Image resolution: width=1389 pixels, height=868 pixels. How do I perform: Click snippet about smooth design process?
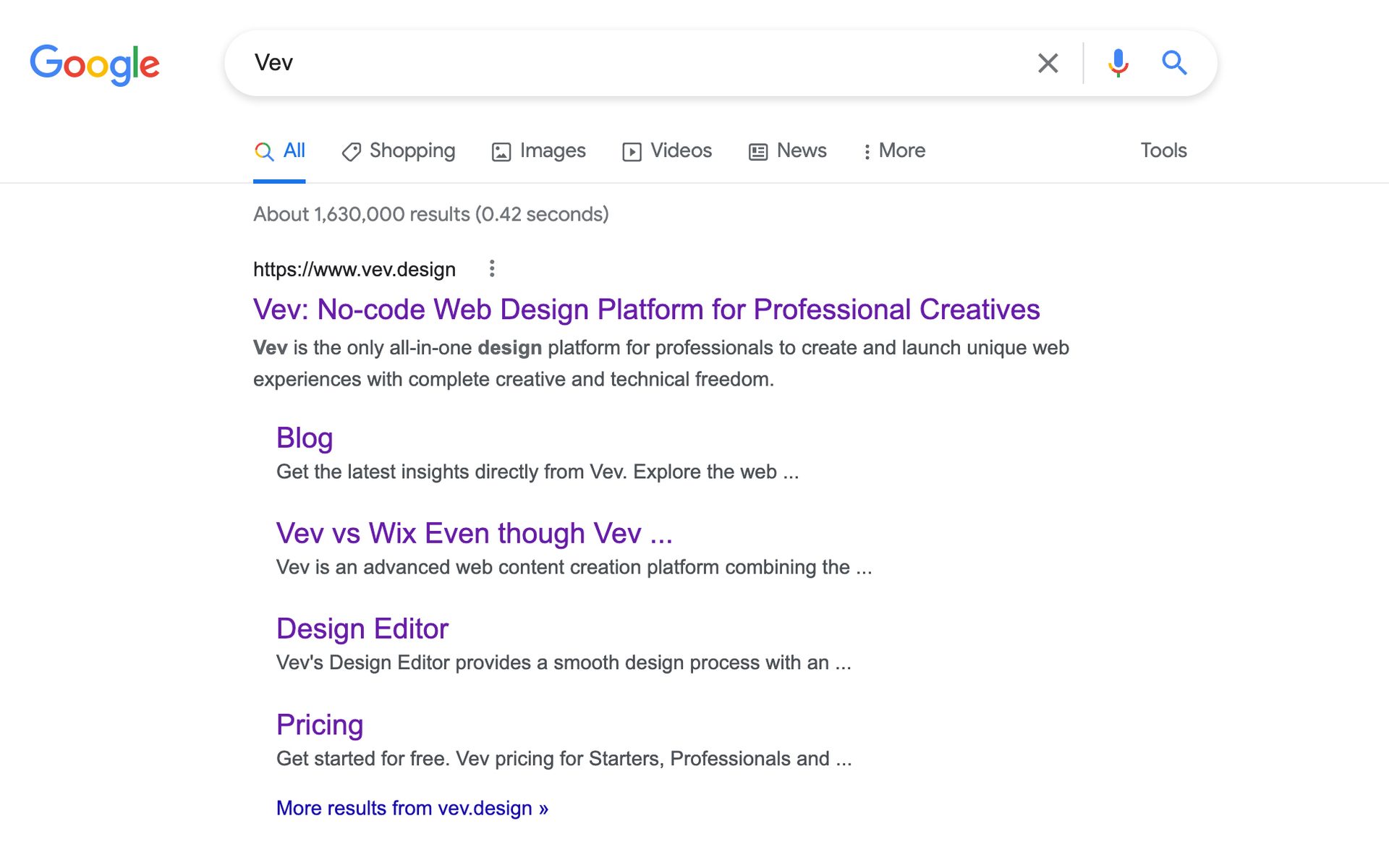click(564, 663)
